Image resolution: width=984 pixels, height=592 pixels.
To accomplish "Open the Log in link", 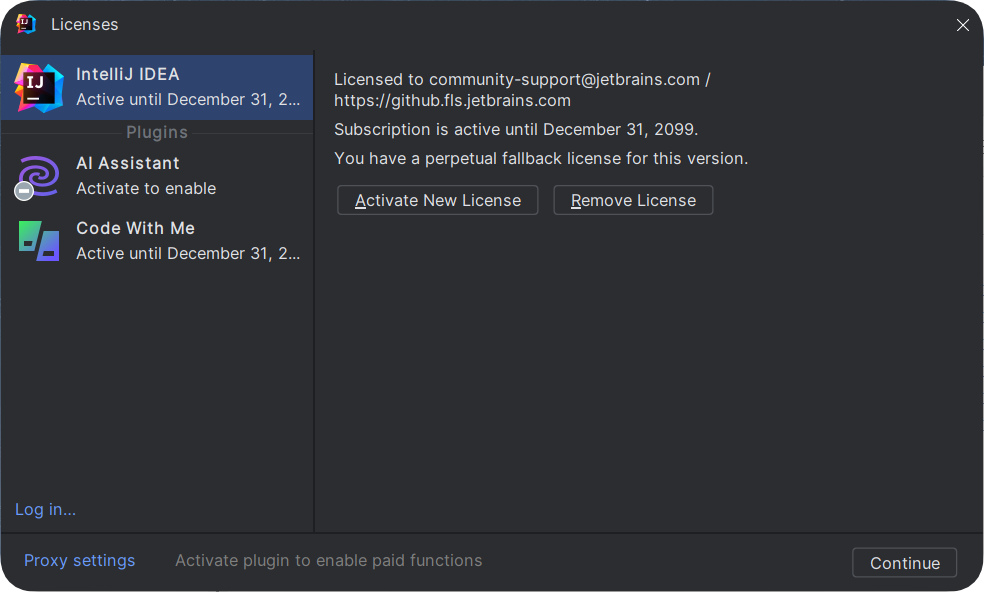I will [45, 509].
